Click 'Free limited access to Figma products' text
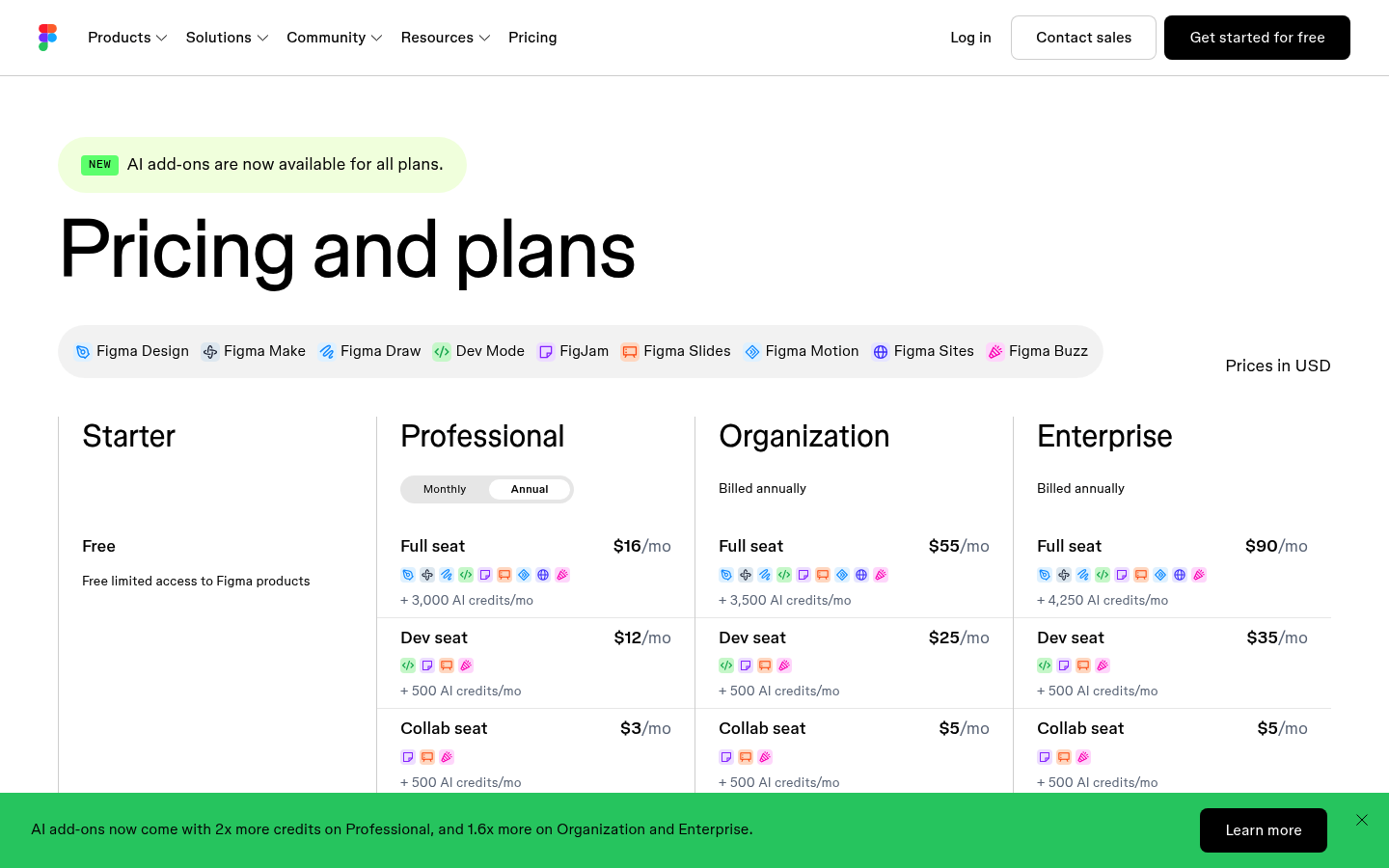This screenshot has width=1389, height=868. pyautogui.click(x=196, y=581)
